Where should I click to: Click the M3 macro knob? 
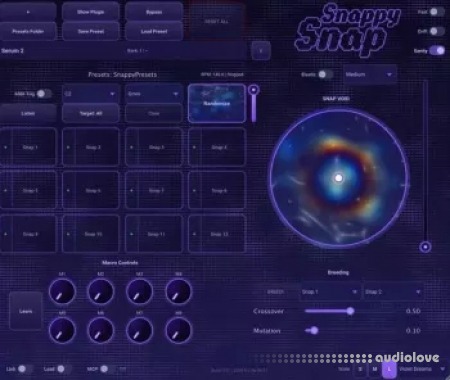click(x=139, y=292)
